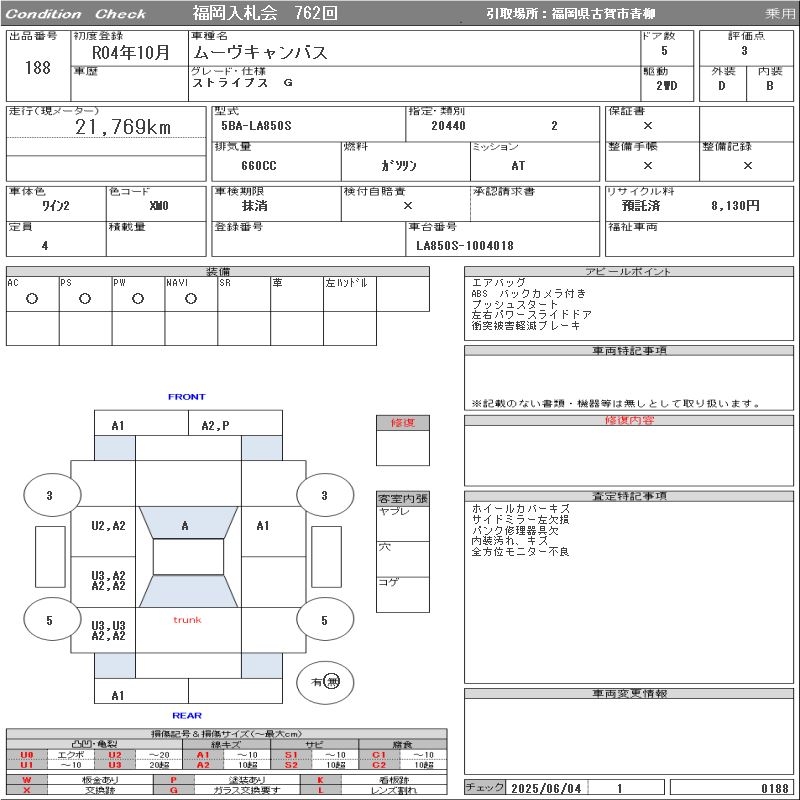Click the appeal point プッシュスタート
The width and height of the screenshot is (800, 800).
coord(515,305)
